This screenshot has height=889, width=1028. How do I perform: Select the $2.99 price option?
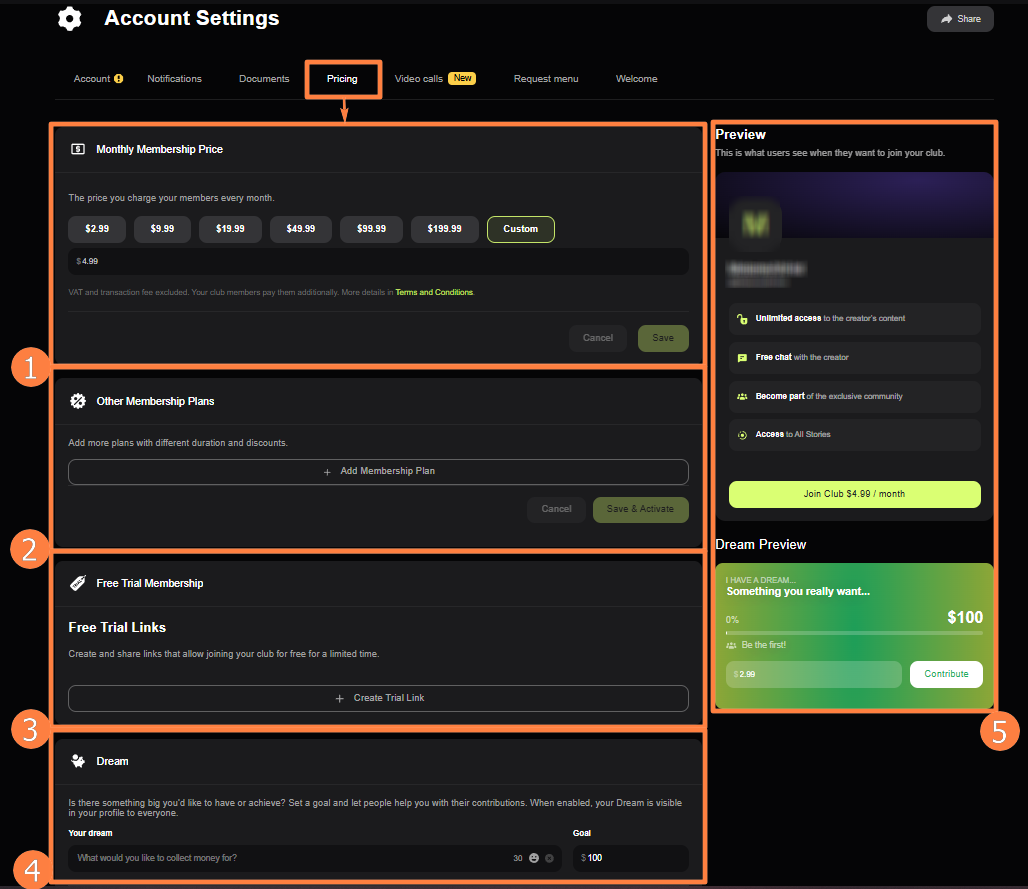click(97, 229)
